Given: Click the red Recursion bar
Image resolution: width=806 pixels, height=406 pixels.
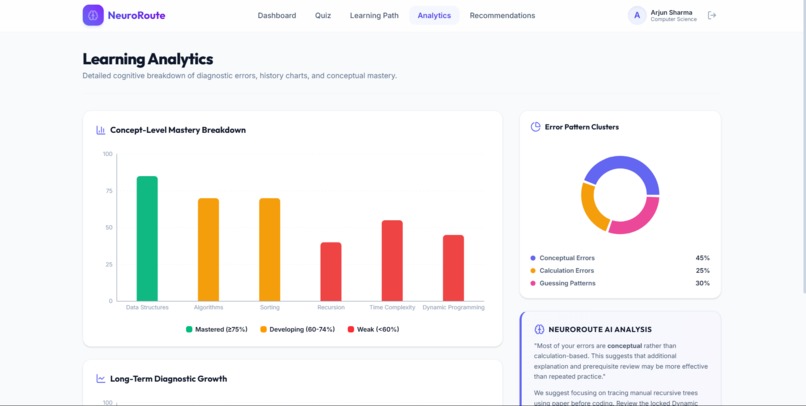Looking at the screenshot, I should click(331, 272).
